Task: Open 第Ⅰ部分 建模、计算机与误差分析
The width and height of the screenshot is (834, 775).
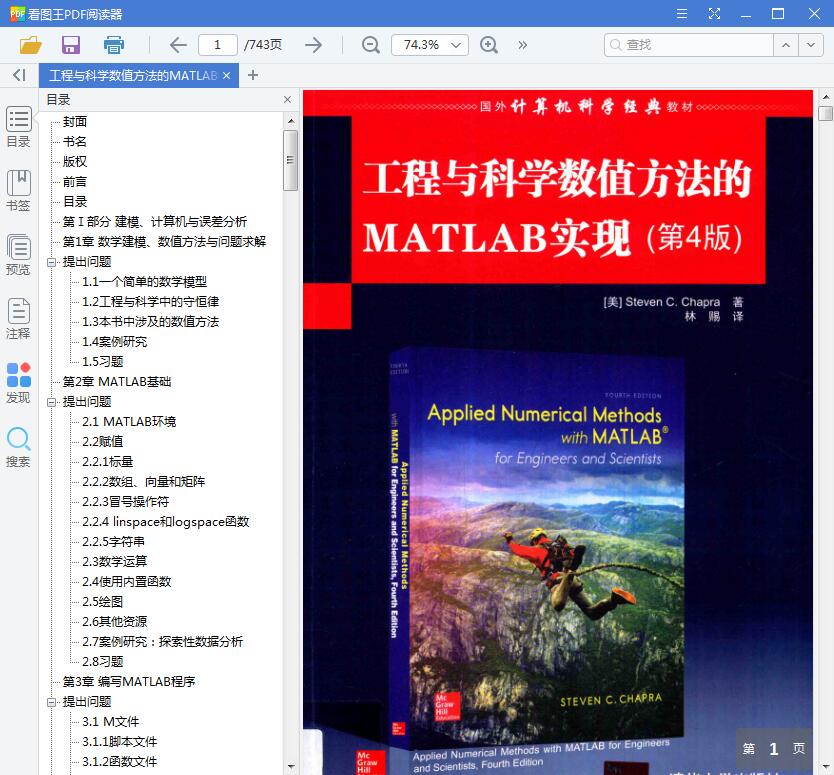Action: pyautogui.click(x=155, y=222)
